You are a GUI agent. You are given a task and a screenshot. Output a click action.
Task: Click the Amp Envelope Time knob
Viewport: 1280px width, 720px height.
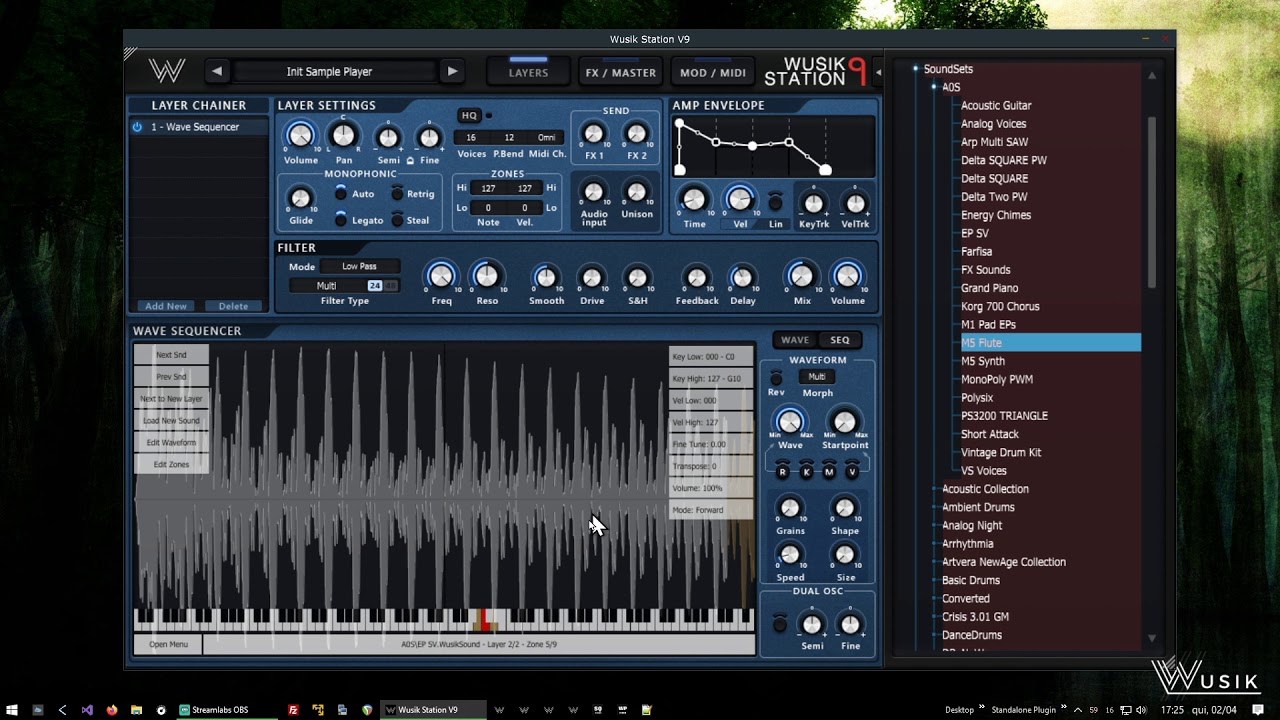[694, 200]
